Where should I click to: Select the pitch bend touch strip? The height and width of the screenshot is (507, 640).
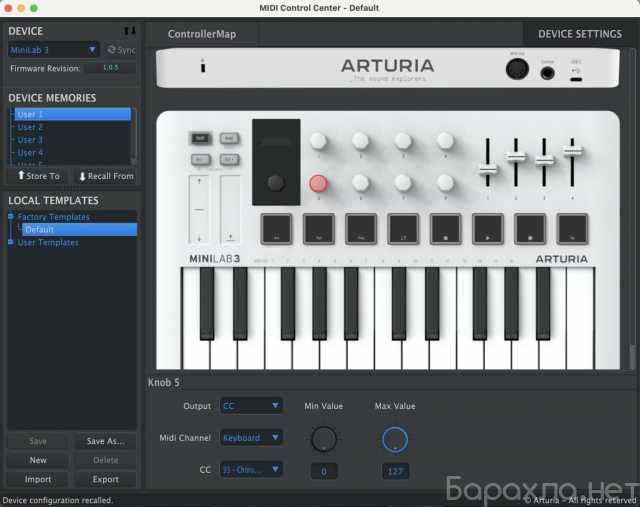[199, 209]
